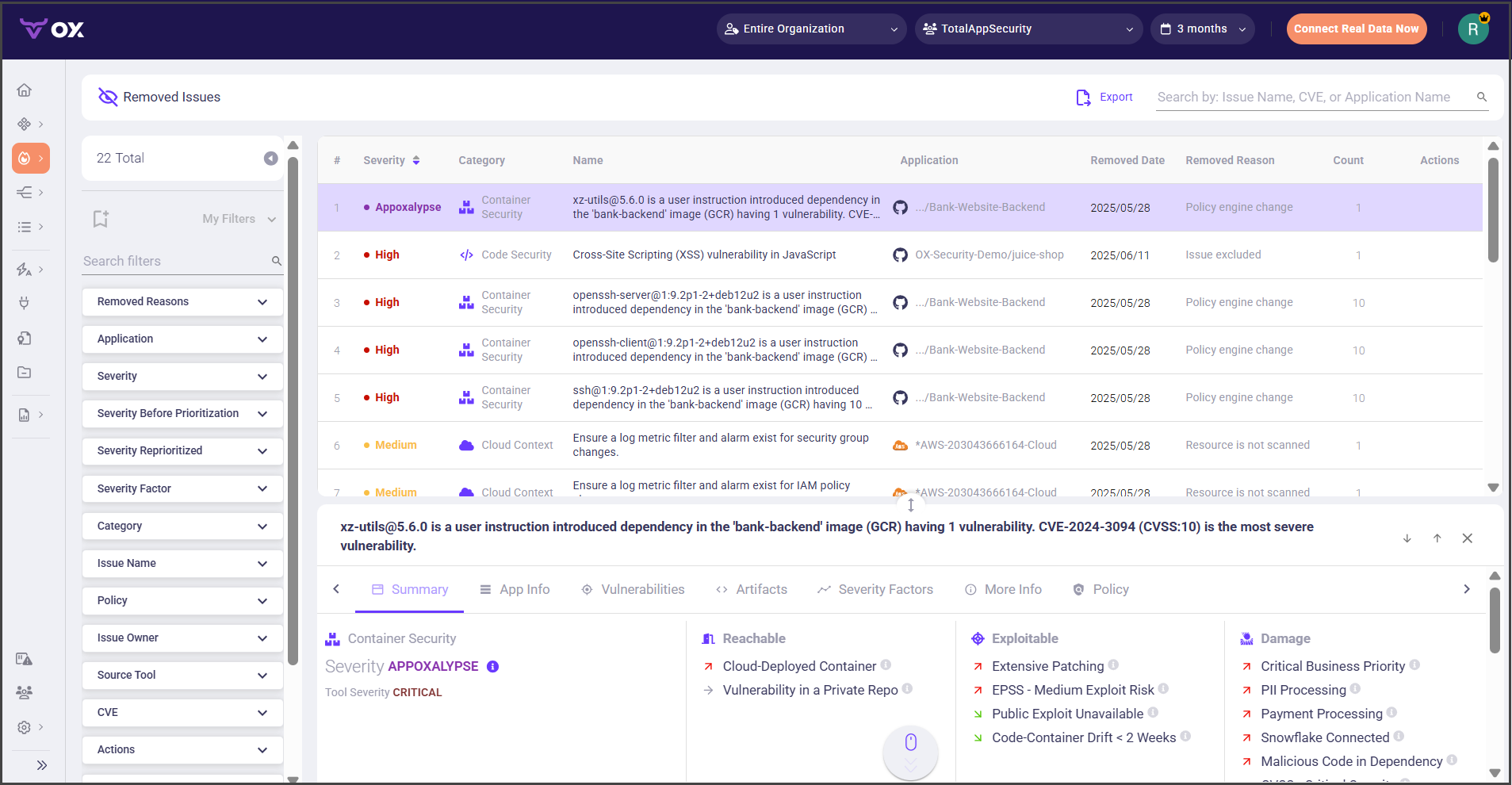
Task: Open settings gear icon in sidebar
Action: (25, 727)
